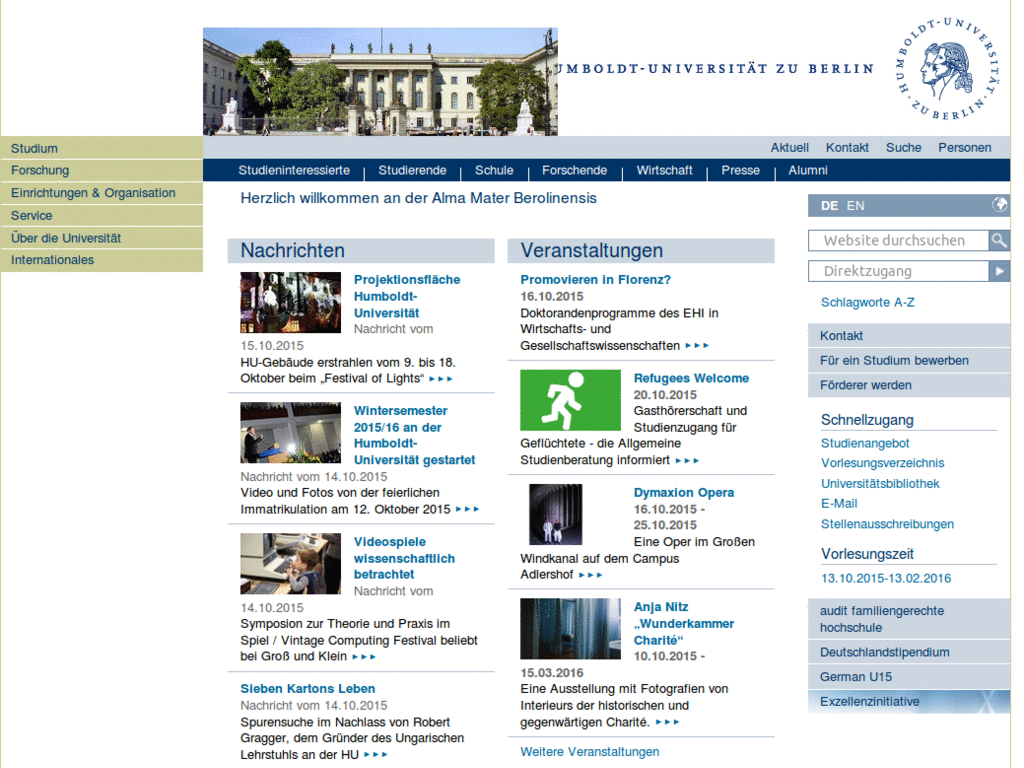
Task: Open Weitere Veranstaltungen link
Action: (590, 752)
